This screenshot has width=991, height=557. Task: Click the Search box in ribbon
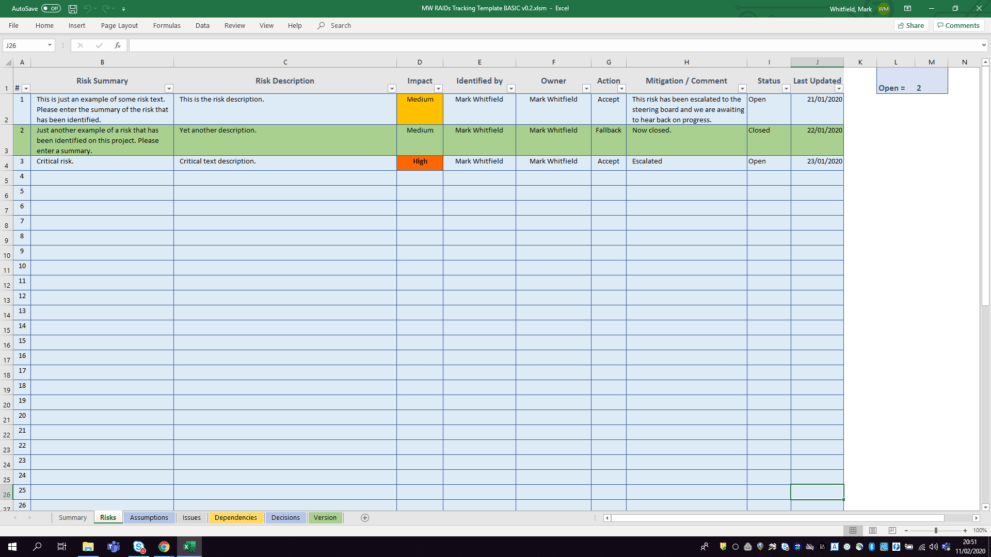tap(334, 25)
